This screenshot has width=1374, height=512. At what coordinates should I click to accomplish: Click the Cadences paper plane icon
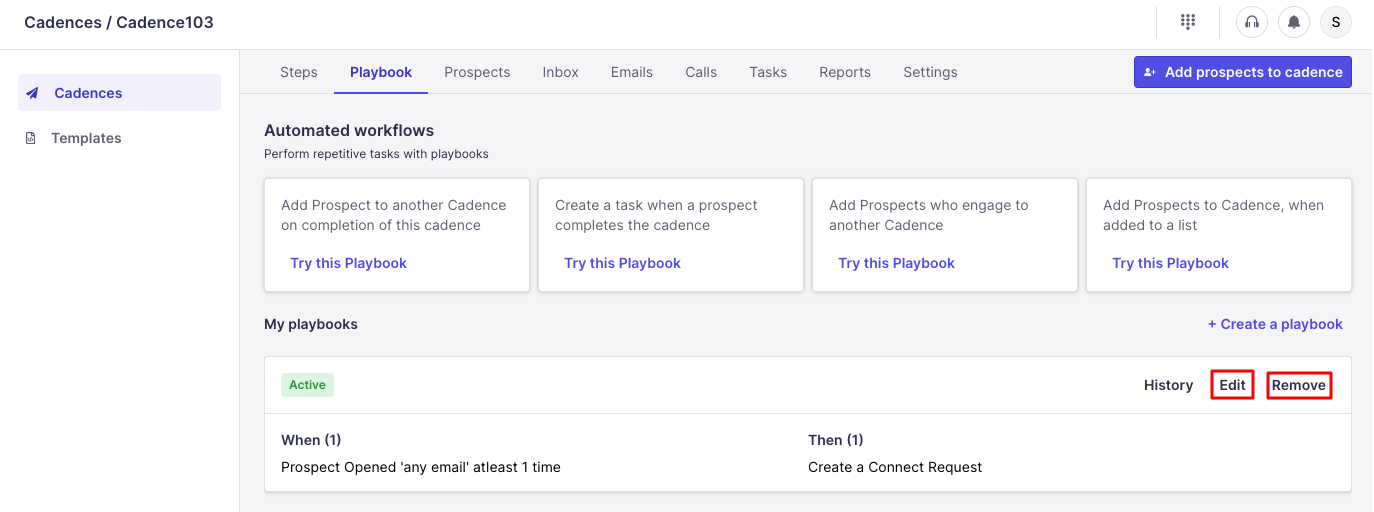pyautogui.click(x=33, y=93)
